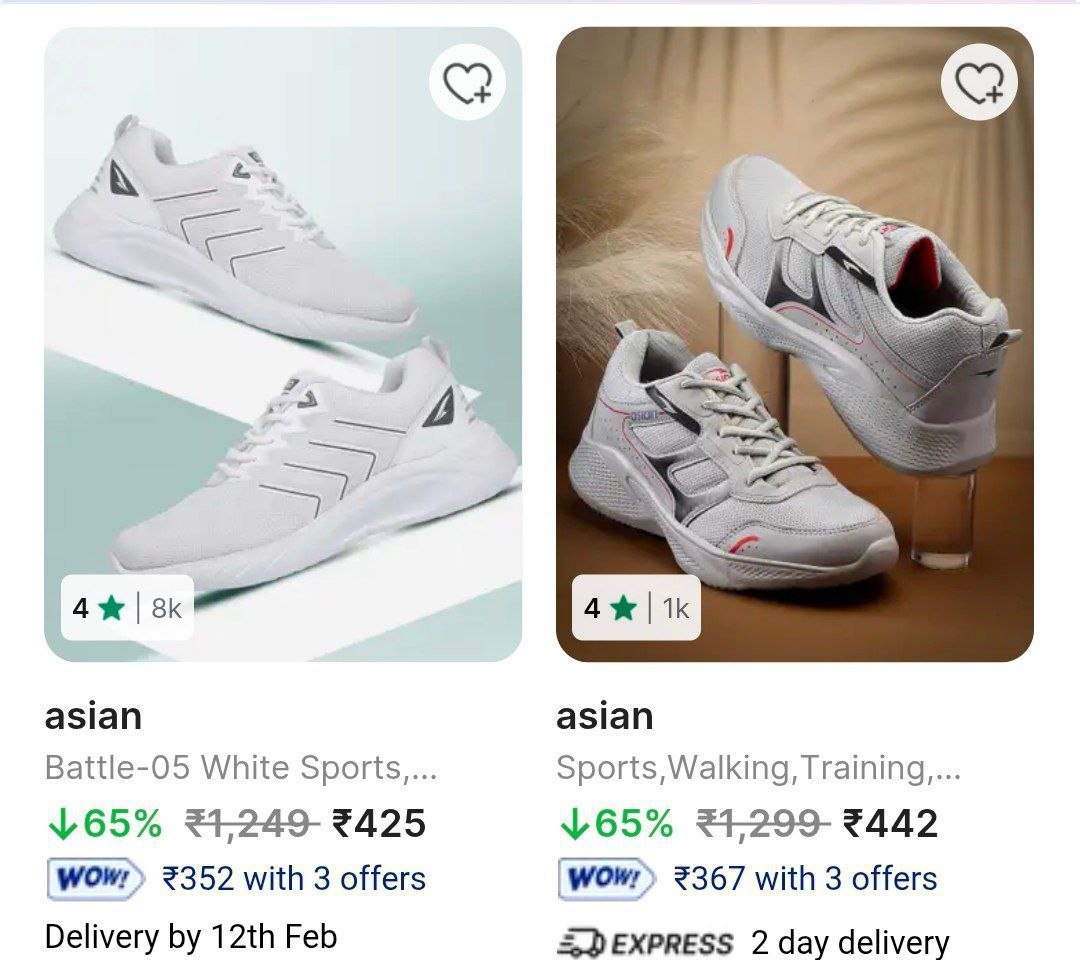
Task: Tap the asian brand name above Sports, Walking
Action: click(605, 716)
